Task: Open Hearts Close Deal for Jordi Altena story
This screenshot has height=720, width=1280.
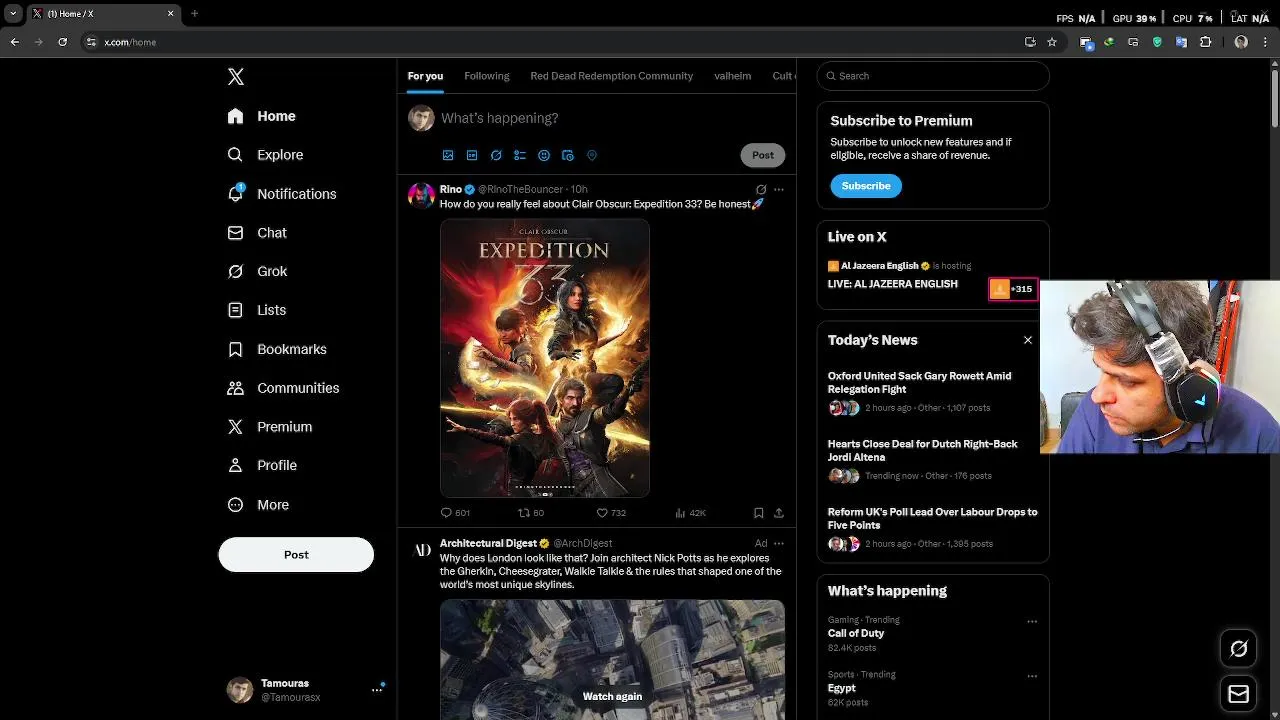Action: click(922, 451)
